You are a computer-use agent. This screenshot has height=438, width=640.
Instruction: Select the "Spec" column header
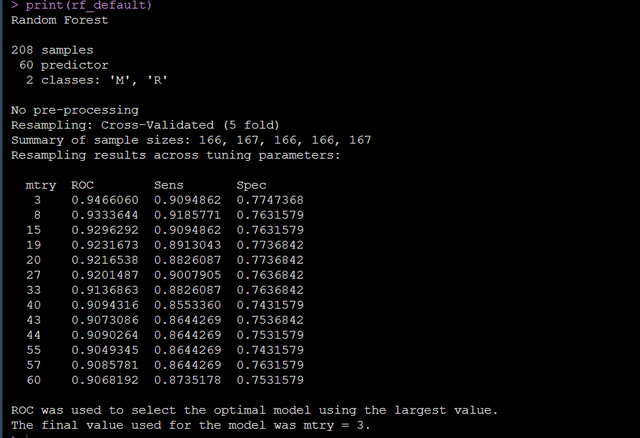pos(252,185)
